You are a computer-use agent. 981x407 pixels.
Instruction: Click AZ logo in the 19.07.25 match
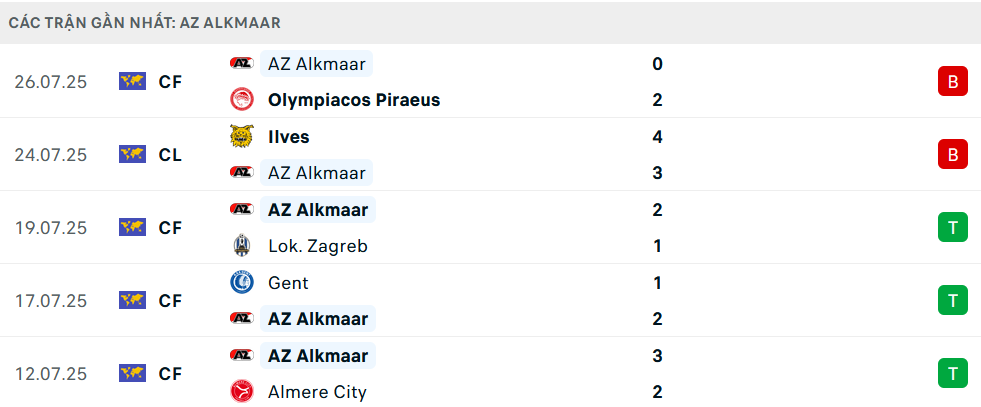pyautogui.click(x=241, y=209)
